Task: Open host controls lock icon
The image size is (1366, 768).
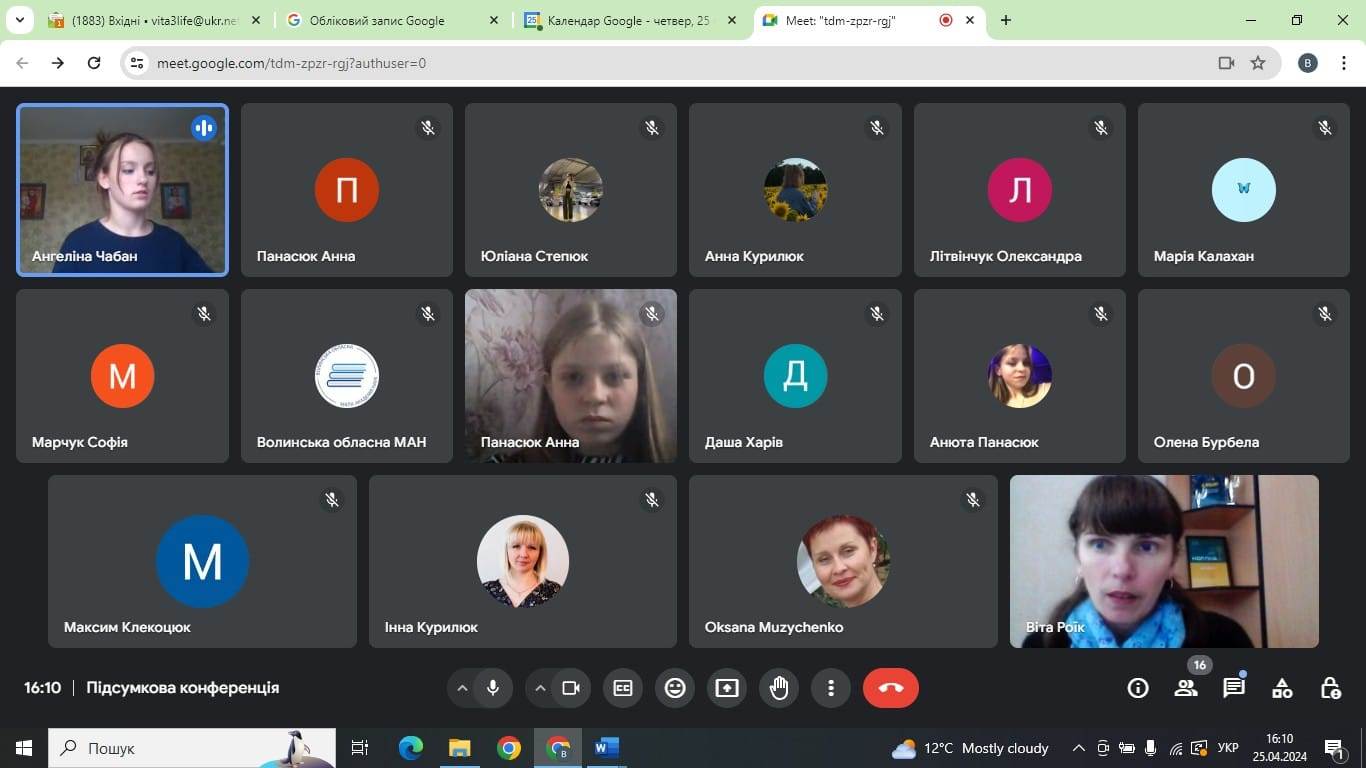Action: click(1330, 688)
